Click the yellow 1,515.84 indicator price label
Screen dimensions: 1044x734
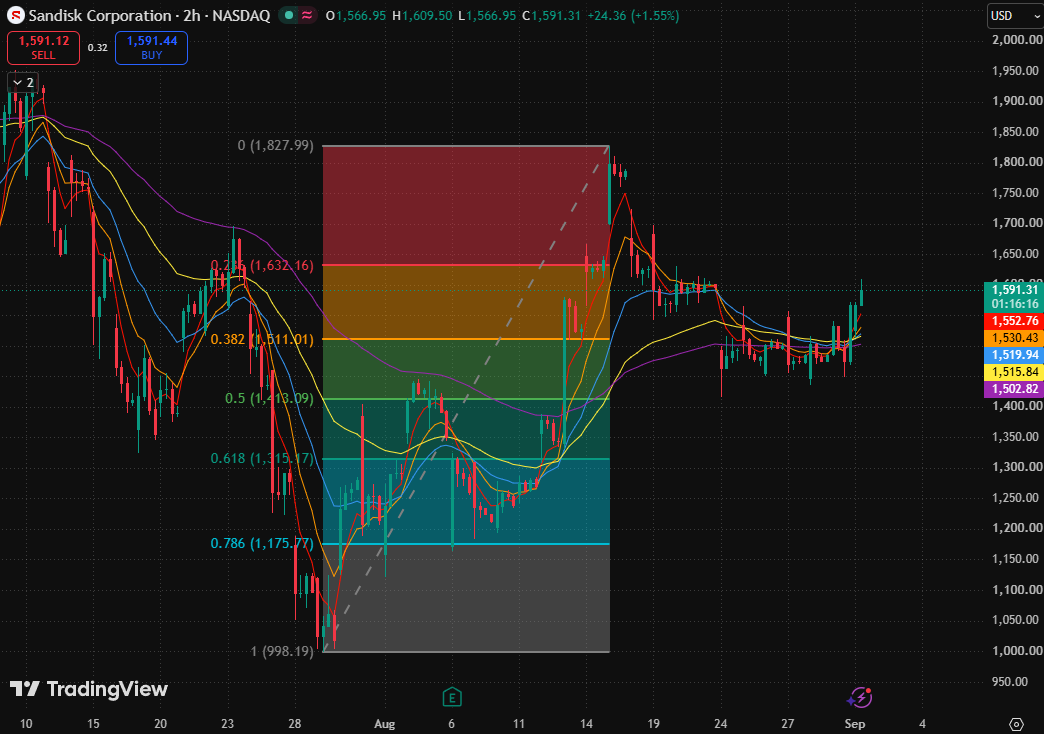tap(1014, 372)
